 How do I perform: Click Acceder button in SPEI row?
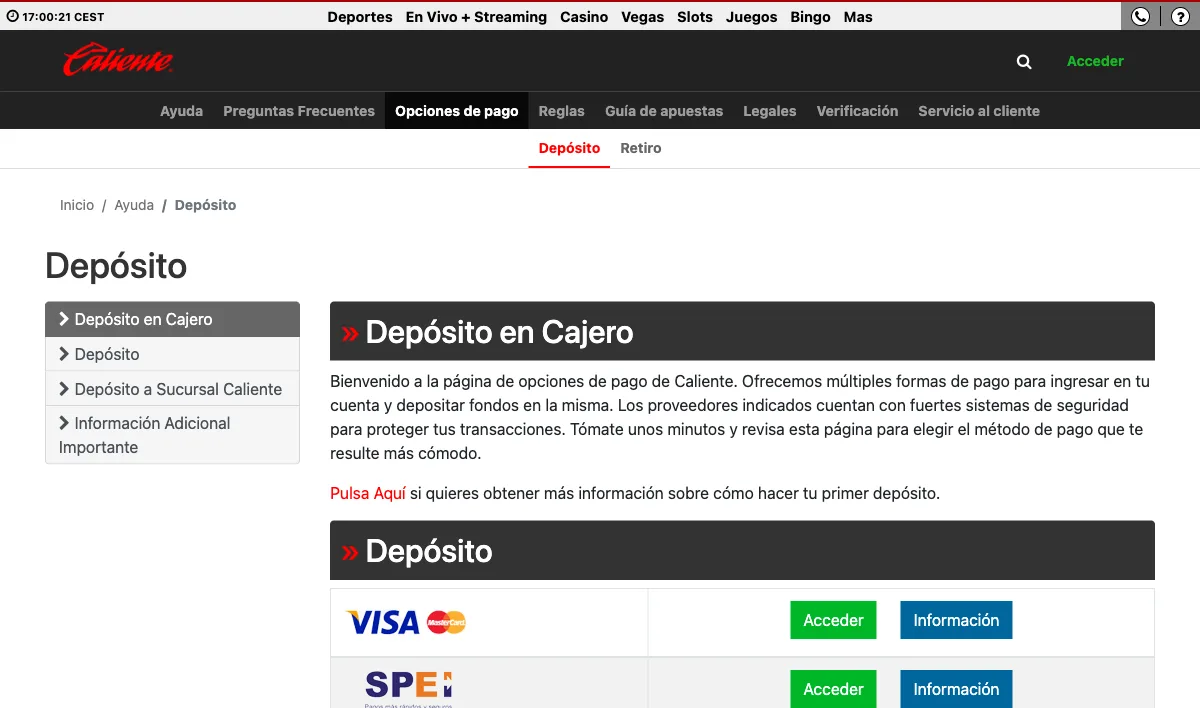click(x=833, y=689)
